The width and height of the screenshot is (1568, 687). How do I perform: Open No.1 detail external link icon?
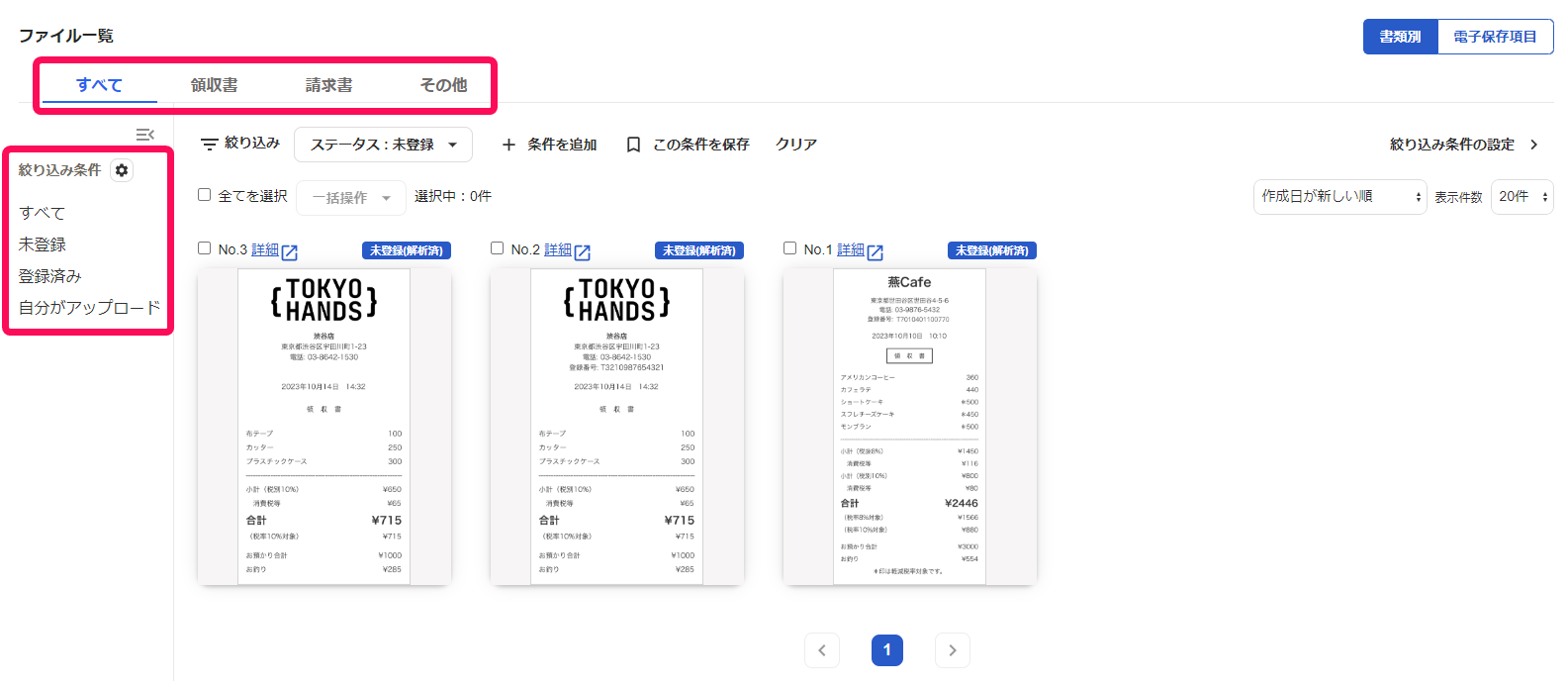click(876, 252)
